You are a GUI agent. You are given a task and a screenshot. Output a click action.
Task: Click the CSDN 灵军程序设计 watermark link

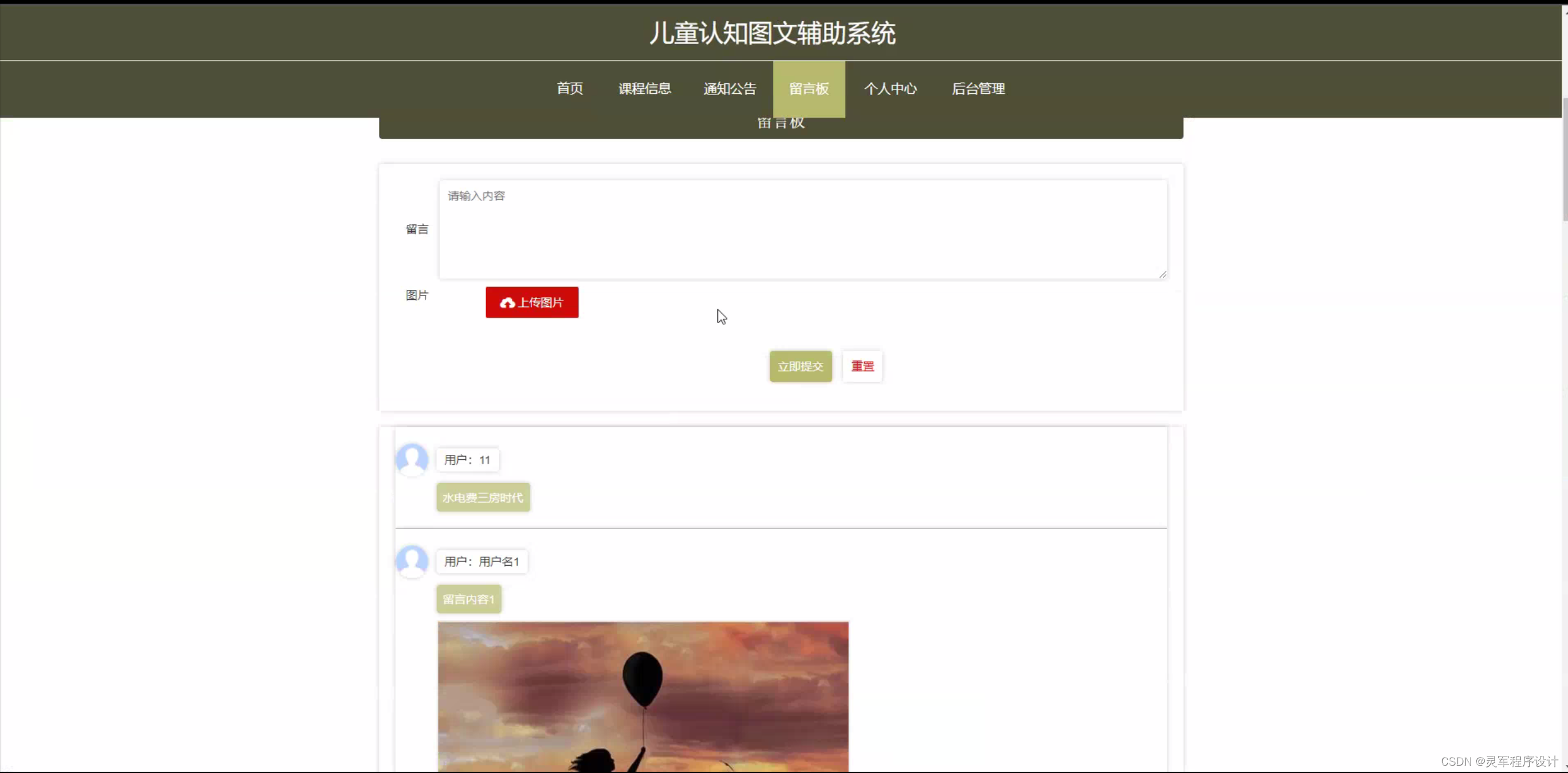click(x=1498, y=760)
